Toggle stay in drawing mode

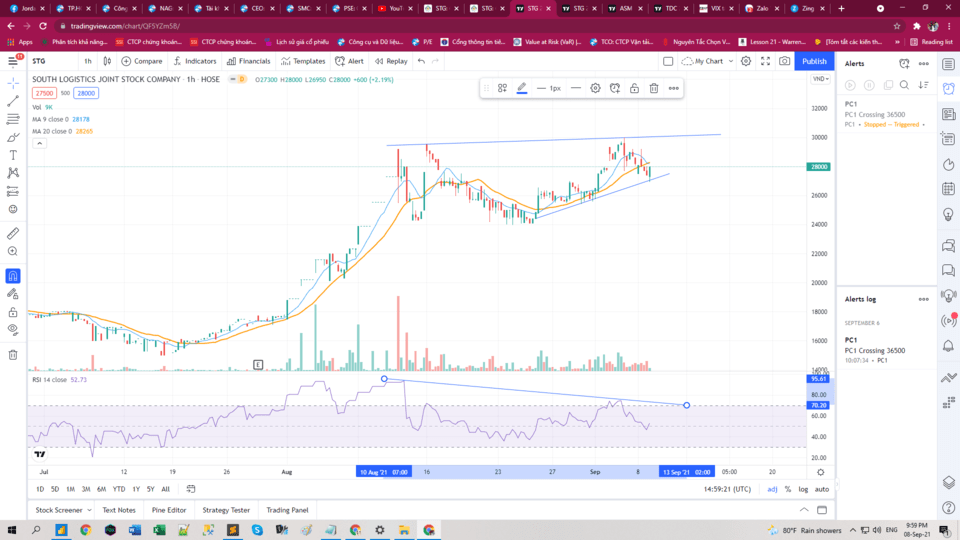[13, 294]
